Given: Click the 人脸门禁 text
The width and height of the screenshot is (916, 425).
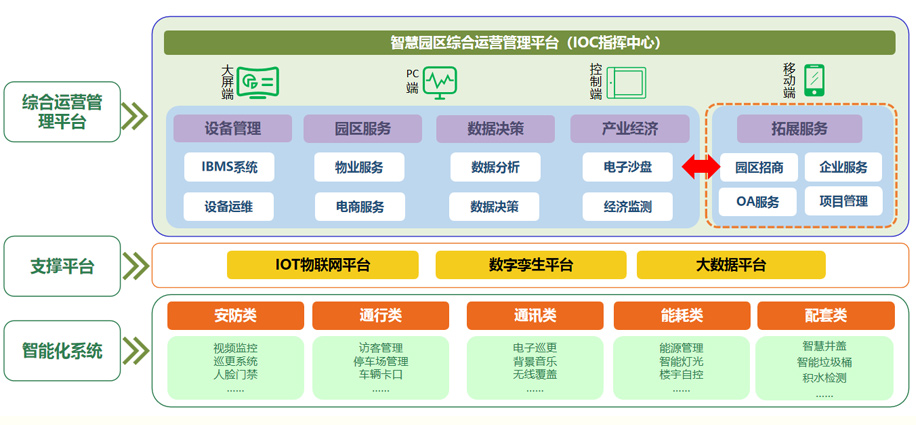Looking at the screenshot, I should [235, 374].
